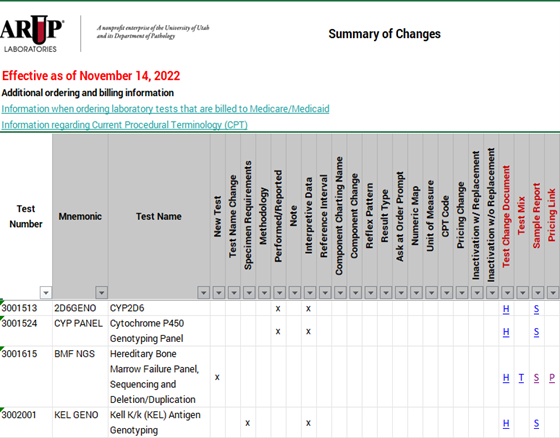Open the Numeric Map filter dropdown
The height and width of the screenshot is (438, 560).
(416, 293)
